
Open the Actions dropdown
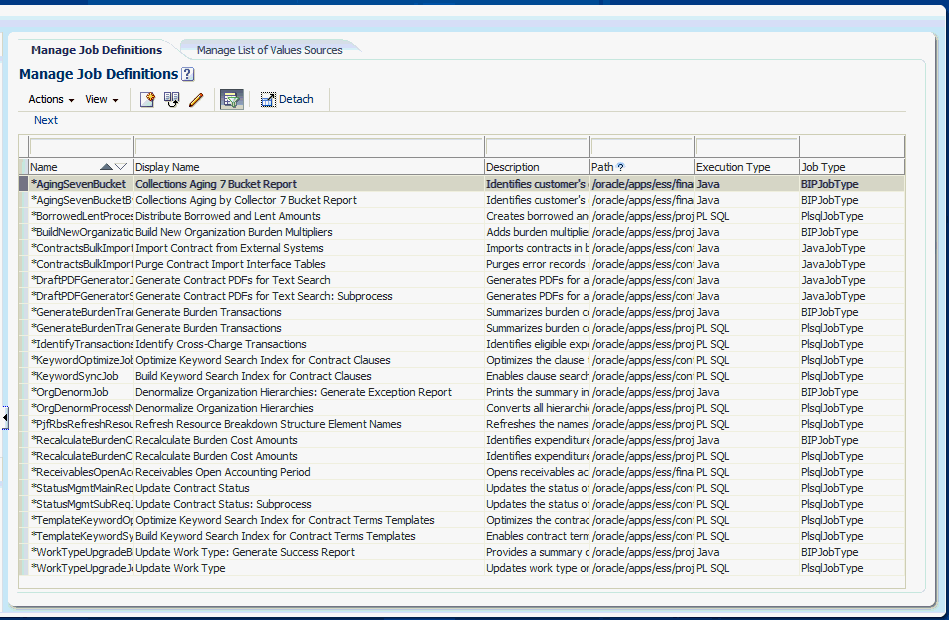coord(49,99)
